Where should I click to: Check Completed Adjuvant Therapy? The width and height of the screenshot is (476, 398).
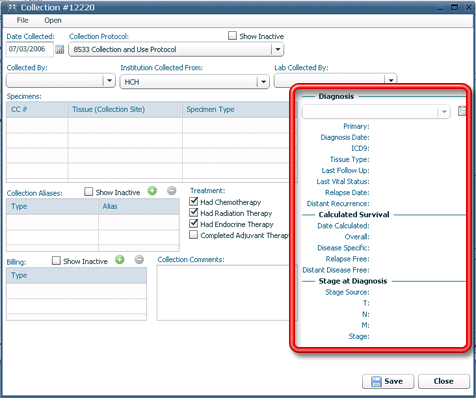tap(193, 235)
